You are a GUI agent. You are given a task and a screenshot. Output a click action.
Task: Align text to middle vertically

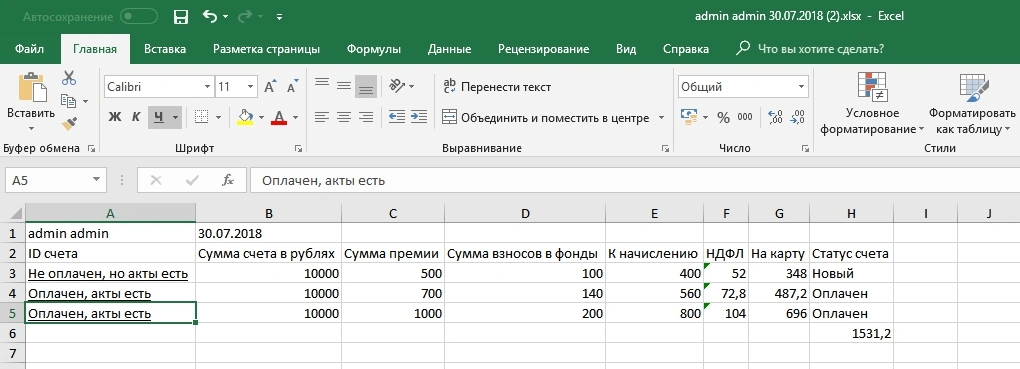[344, 86]
